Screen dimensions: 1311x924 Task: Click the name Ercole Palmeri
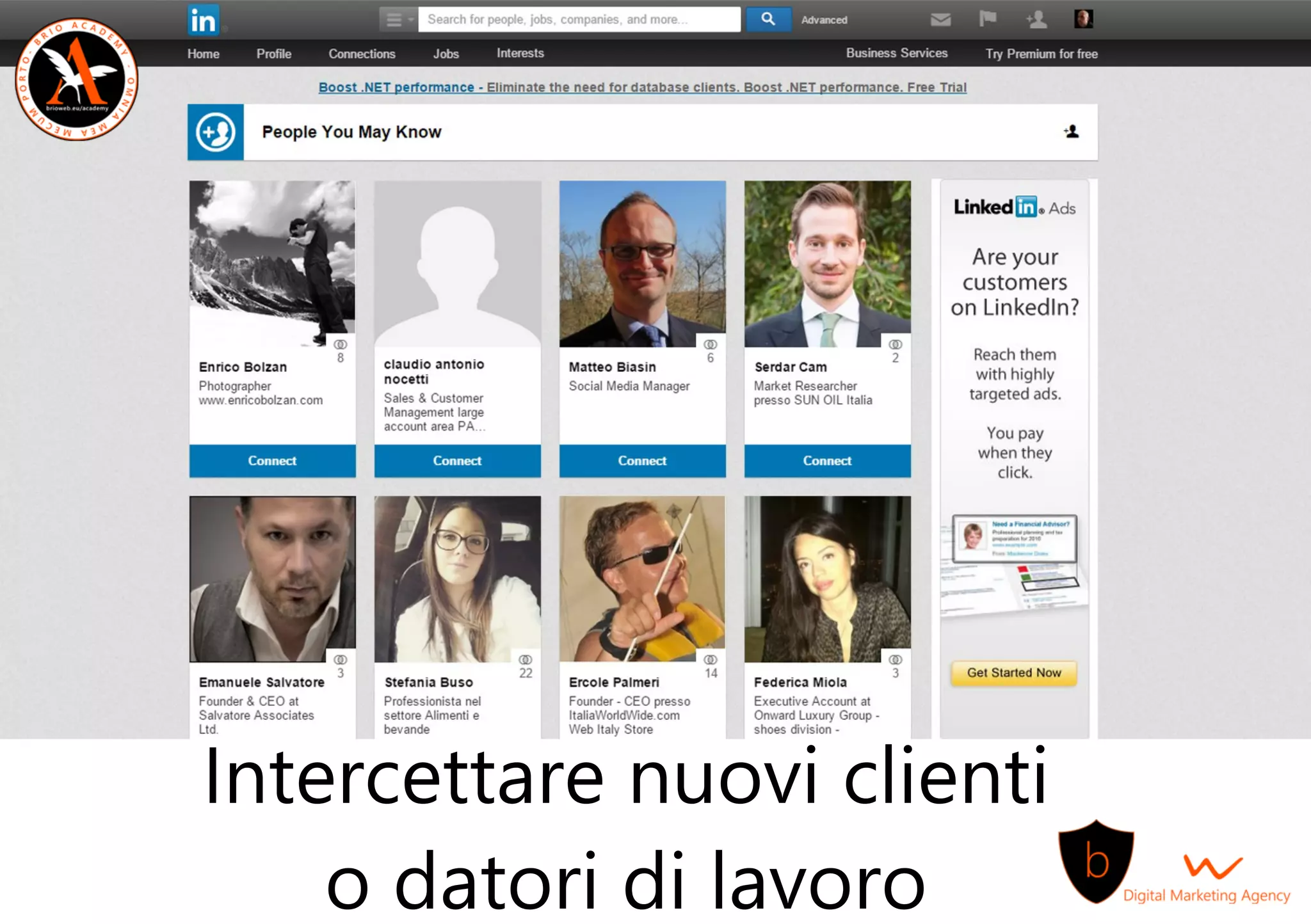tap(614, 682)
